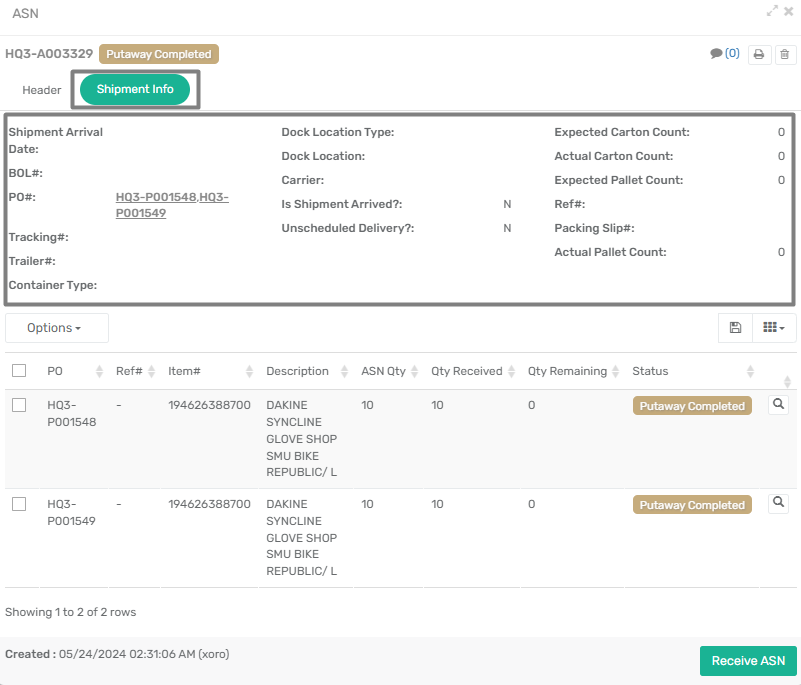Screen dimensions: 801x685
Task: Click the Description column header
Action: click(297, 371)
